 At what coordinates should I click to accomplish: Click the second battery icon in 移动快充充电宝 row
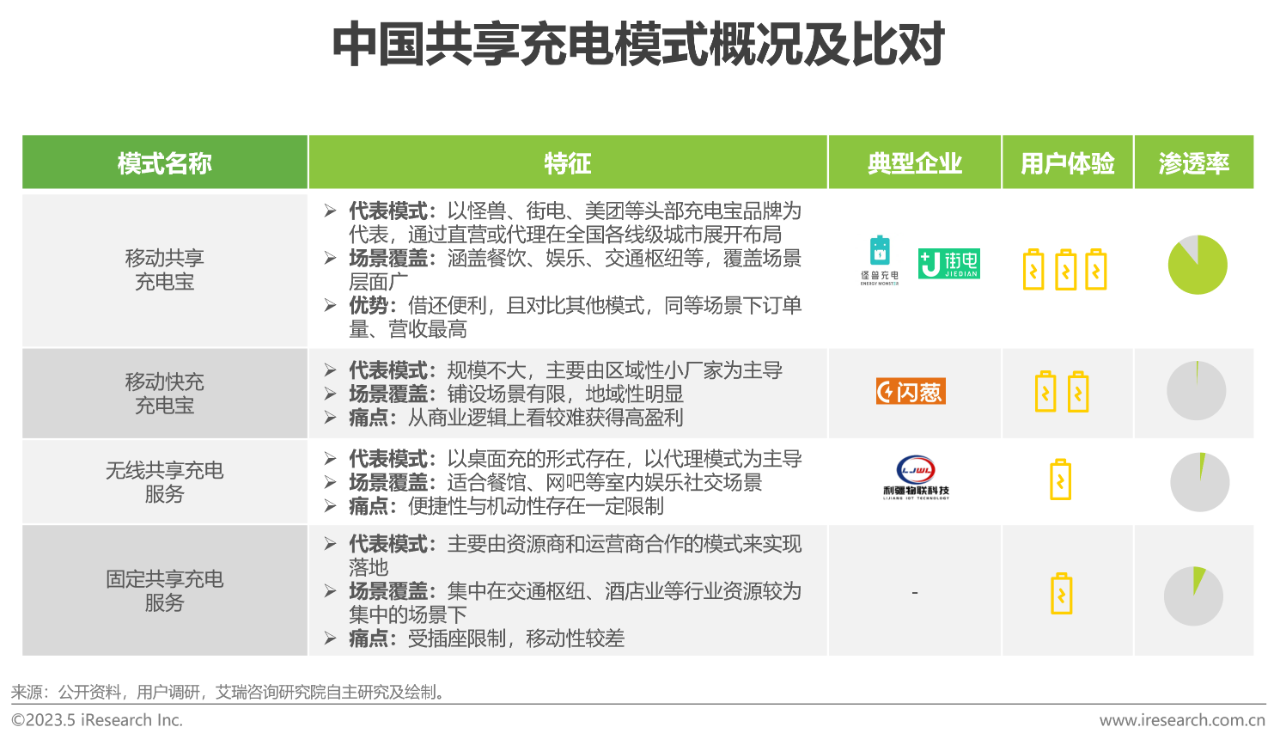(1078, 391)
